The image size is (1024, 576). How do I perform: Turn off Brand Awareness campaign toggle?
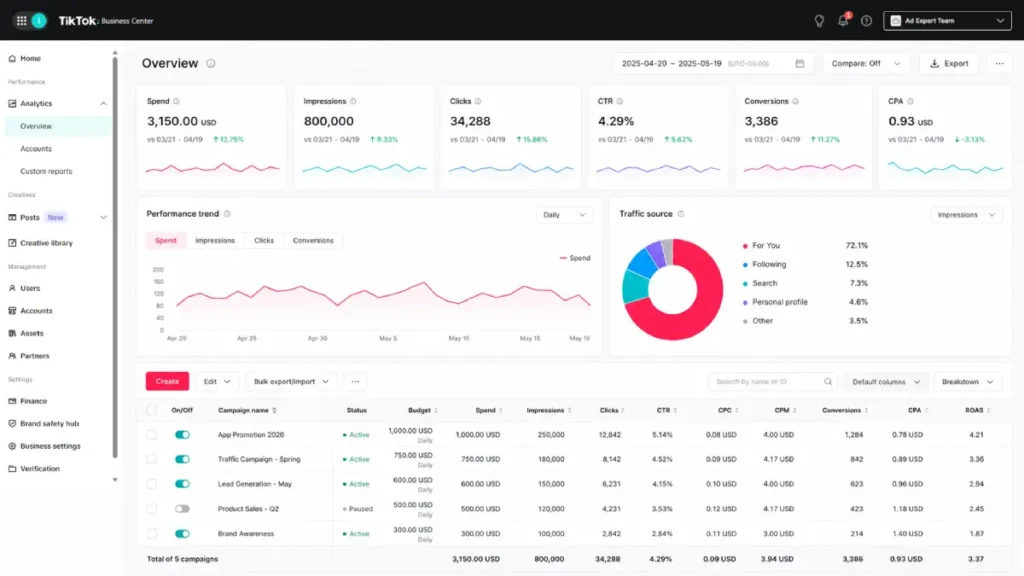coord(182,534)
